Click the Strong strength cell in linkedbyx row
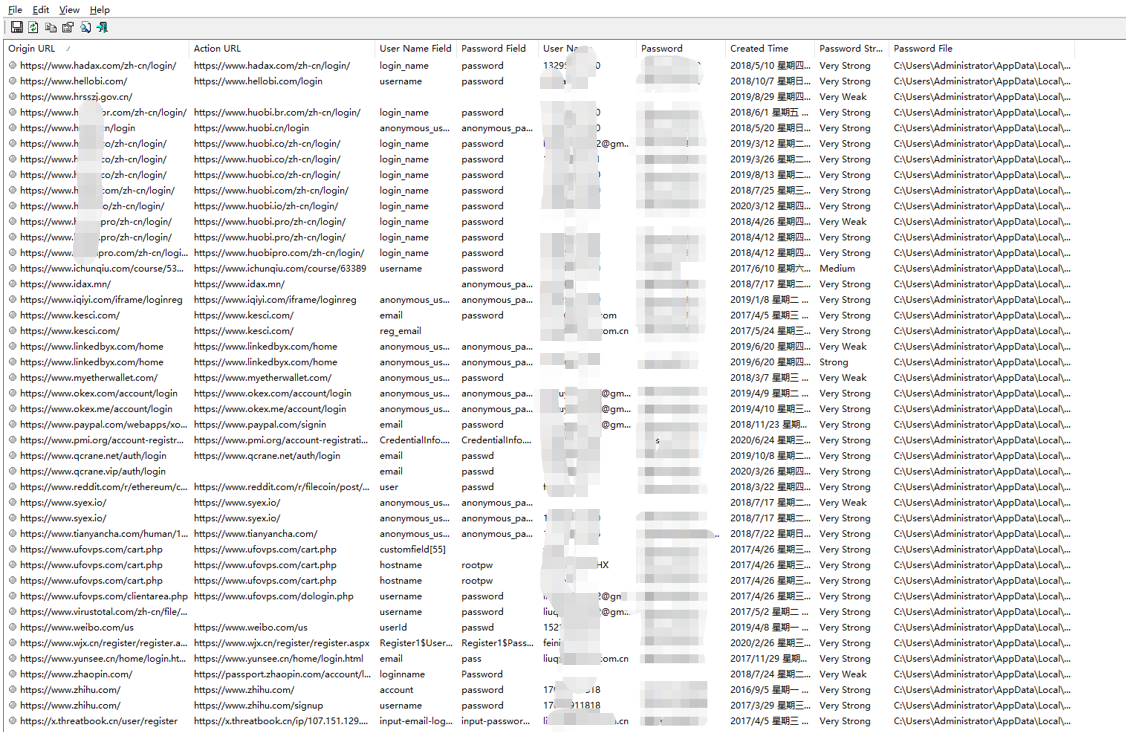Viewport: 1126px width, 732px height. [x=834, y=362]
